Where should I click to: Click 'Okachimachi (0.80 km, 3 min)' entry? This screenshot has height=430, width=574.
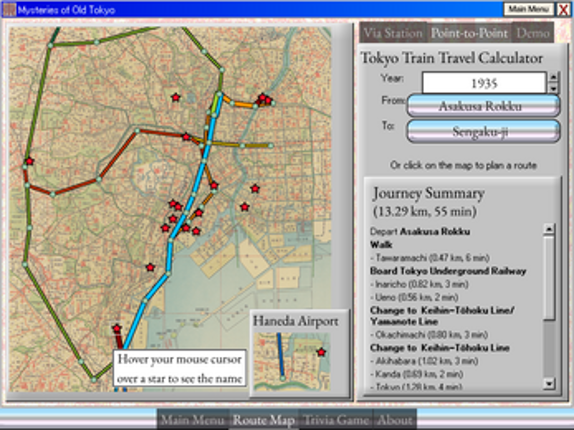coord(429,334)
